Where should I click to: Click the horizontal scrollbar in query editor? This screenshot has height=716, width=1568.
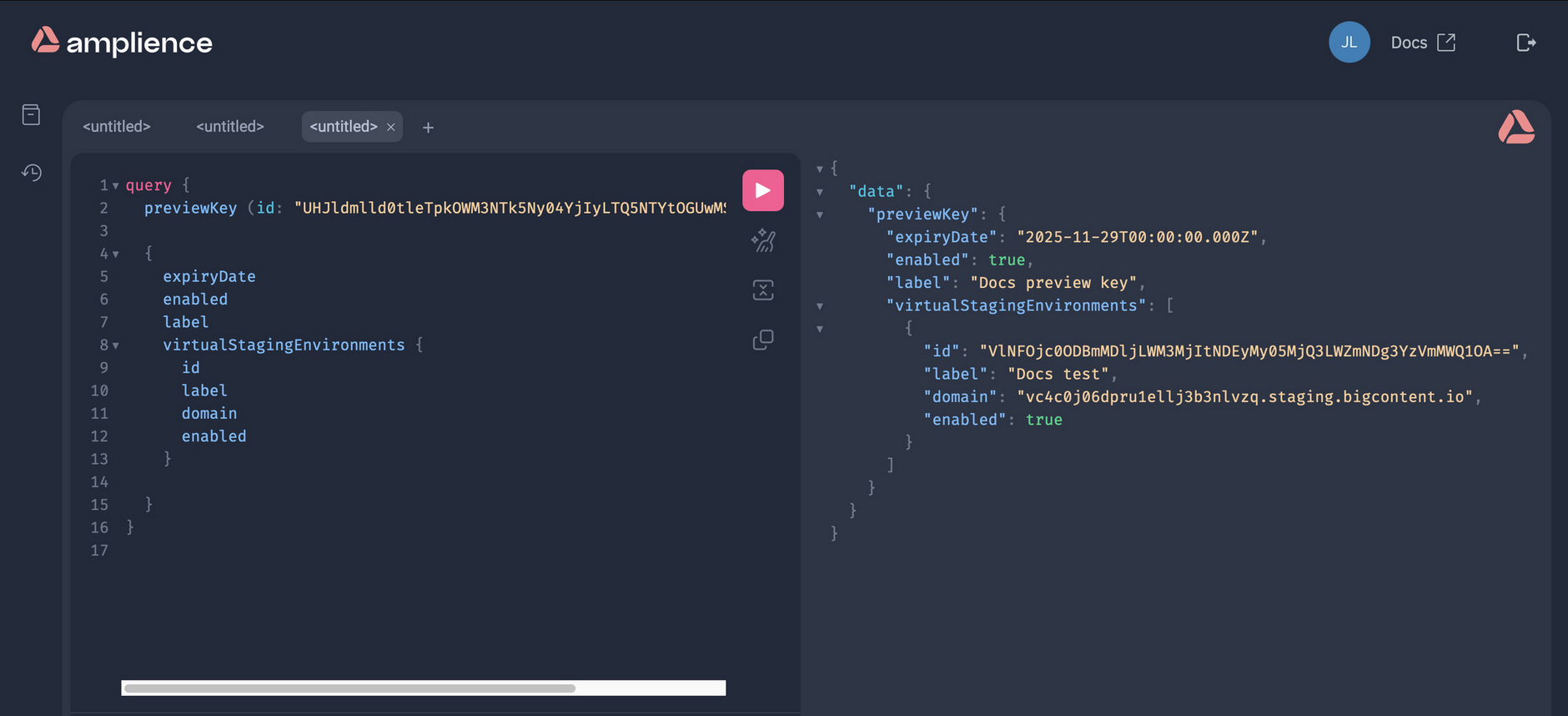pyautogui.click(x=350, y=688)
